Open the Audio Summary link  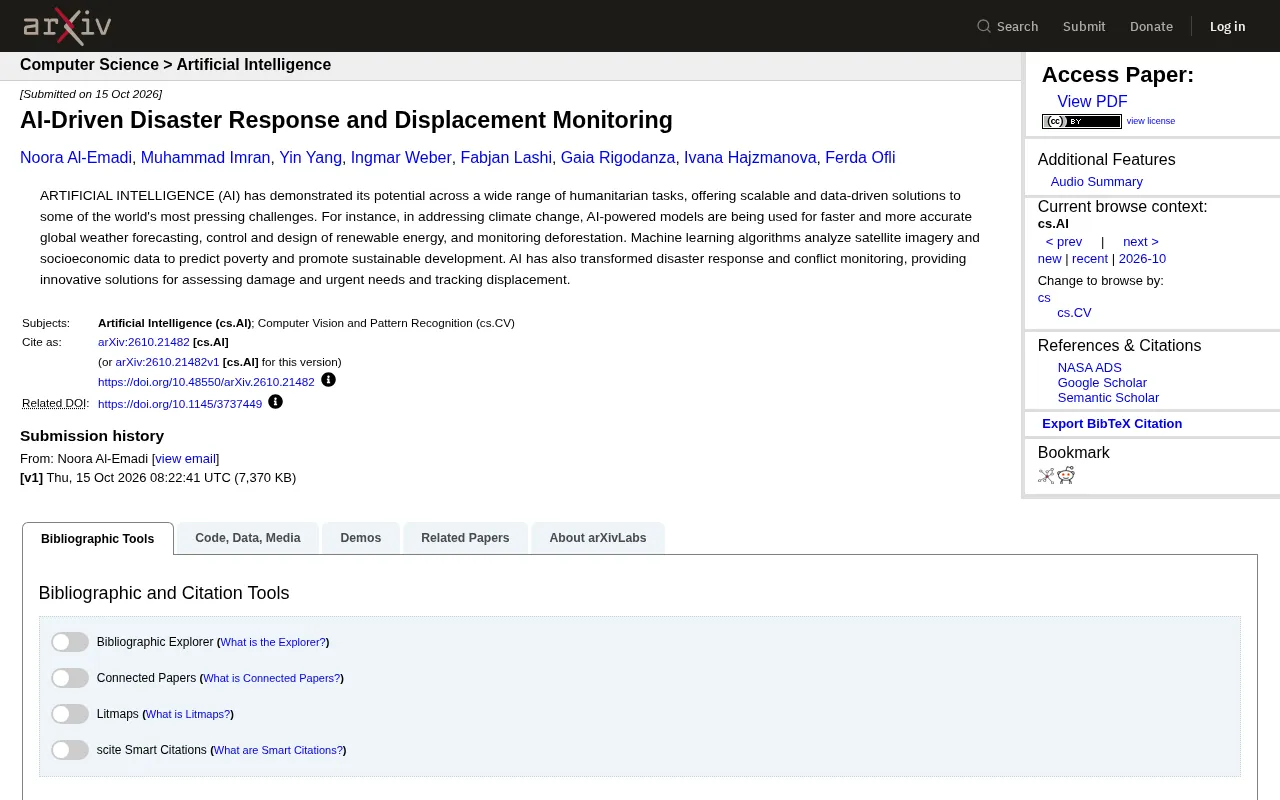[1096, 182]
